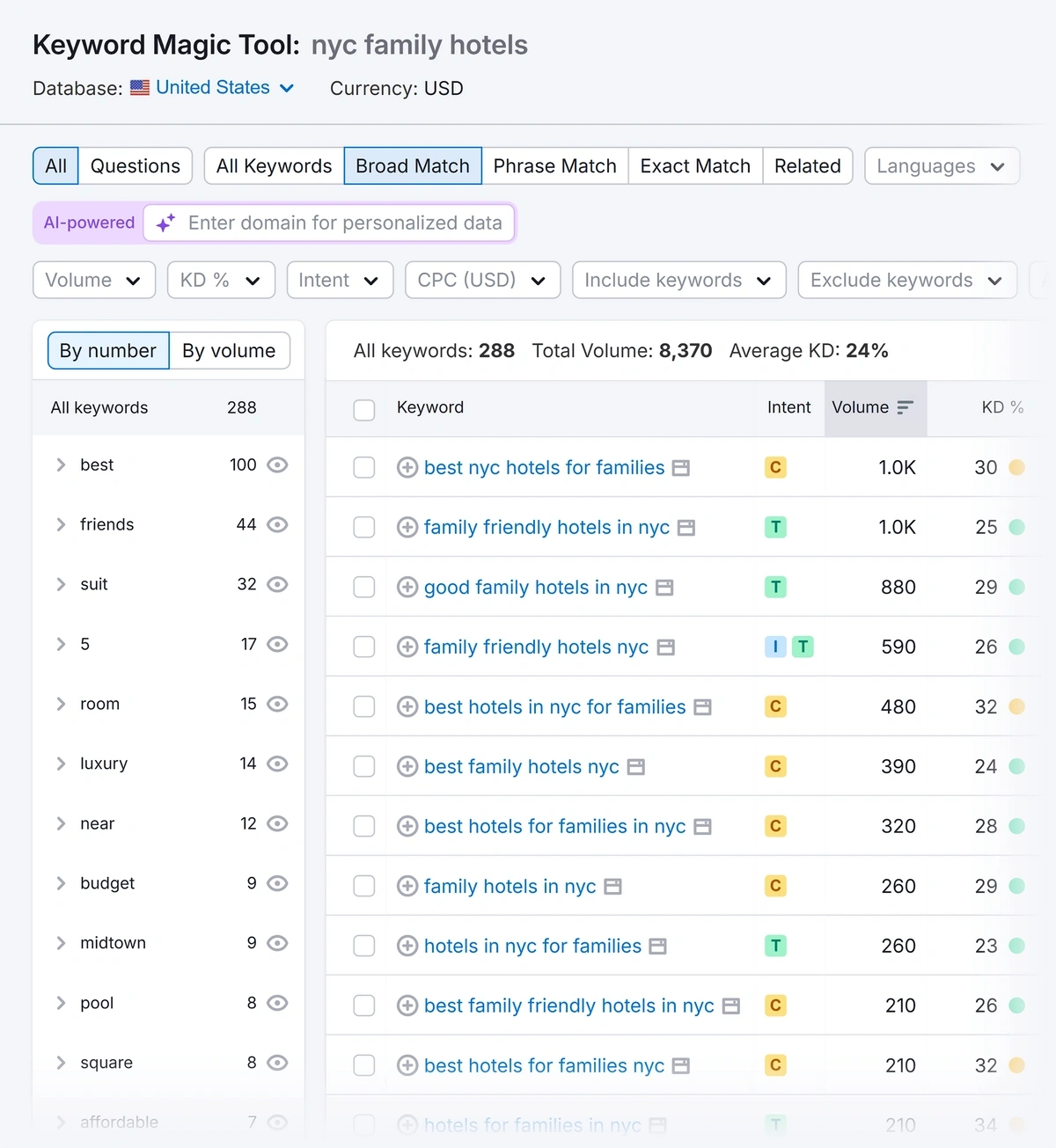This screenshot has width=1056, height=1148.
Task: Open the Exclude keywords dropdown
Action: point(907,281)
